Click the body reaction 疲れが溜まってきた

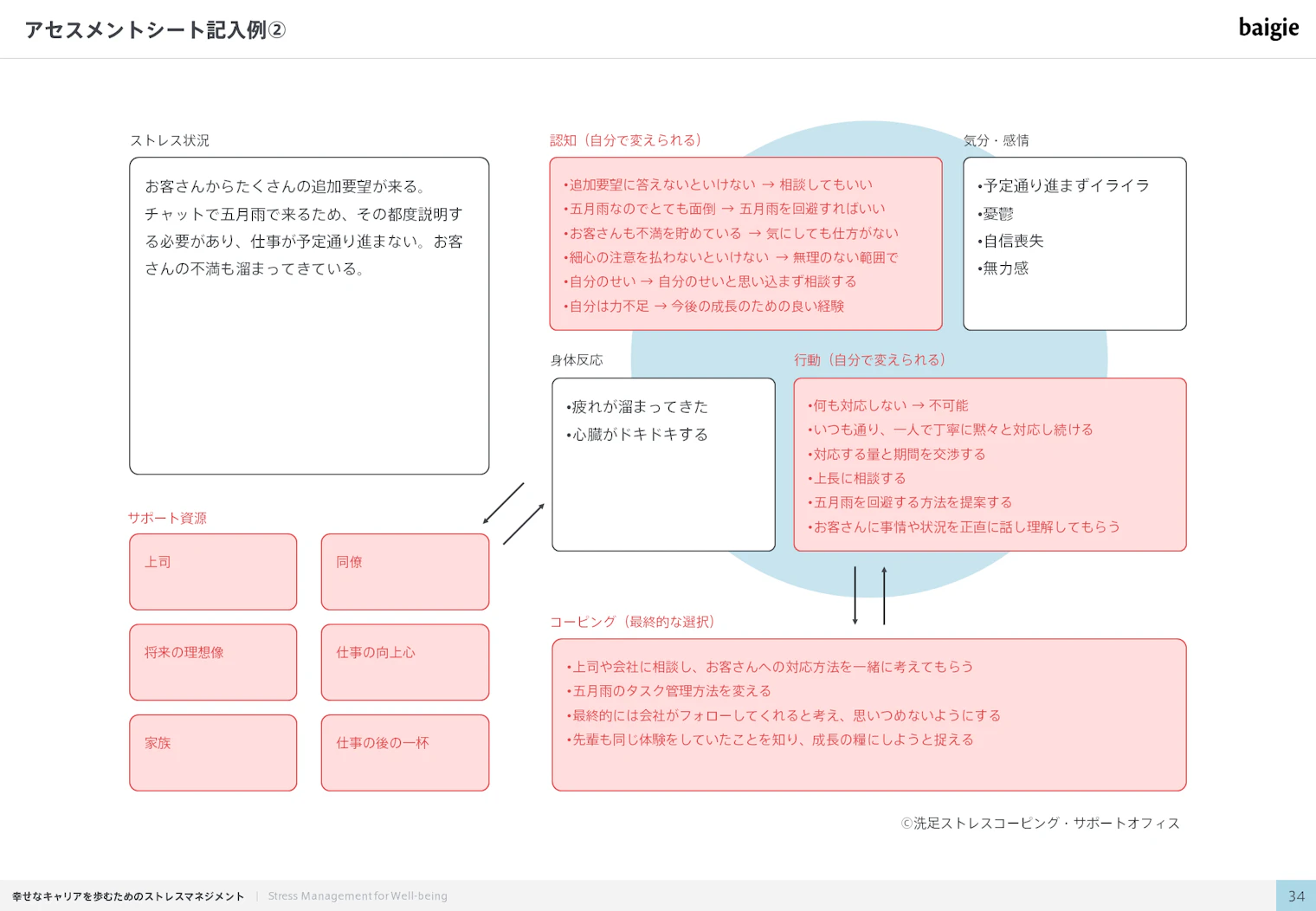tap(636, 407)
